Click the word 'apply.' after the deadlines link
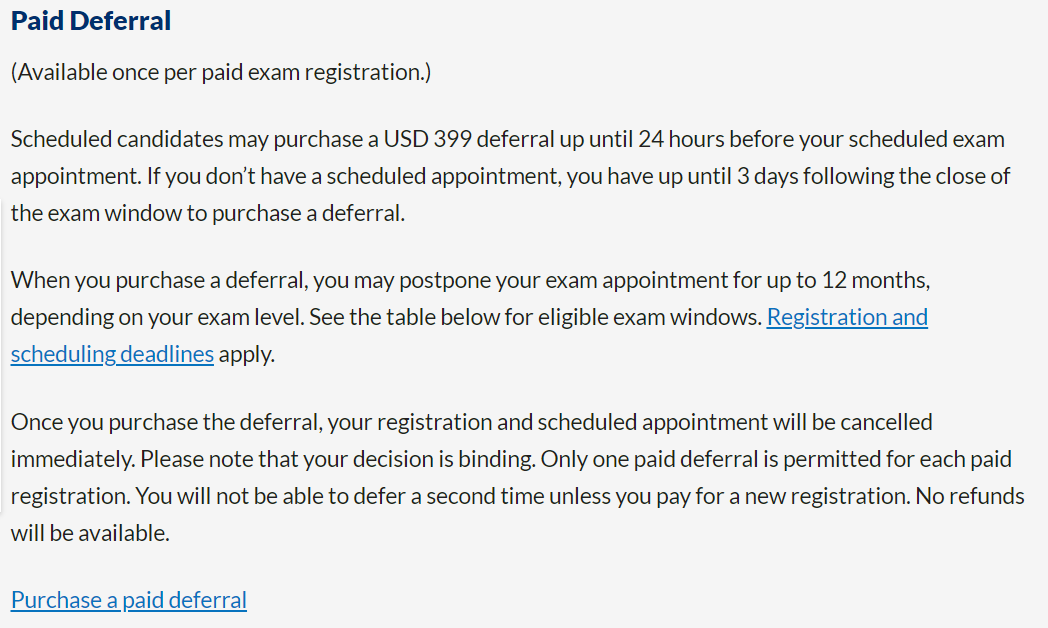Viewport: 1048px width, 628px height. (x=247, y=354)
